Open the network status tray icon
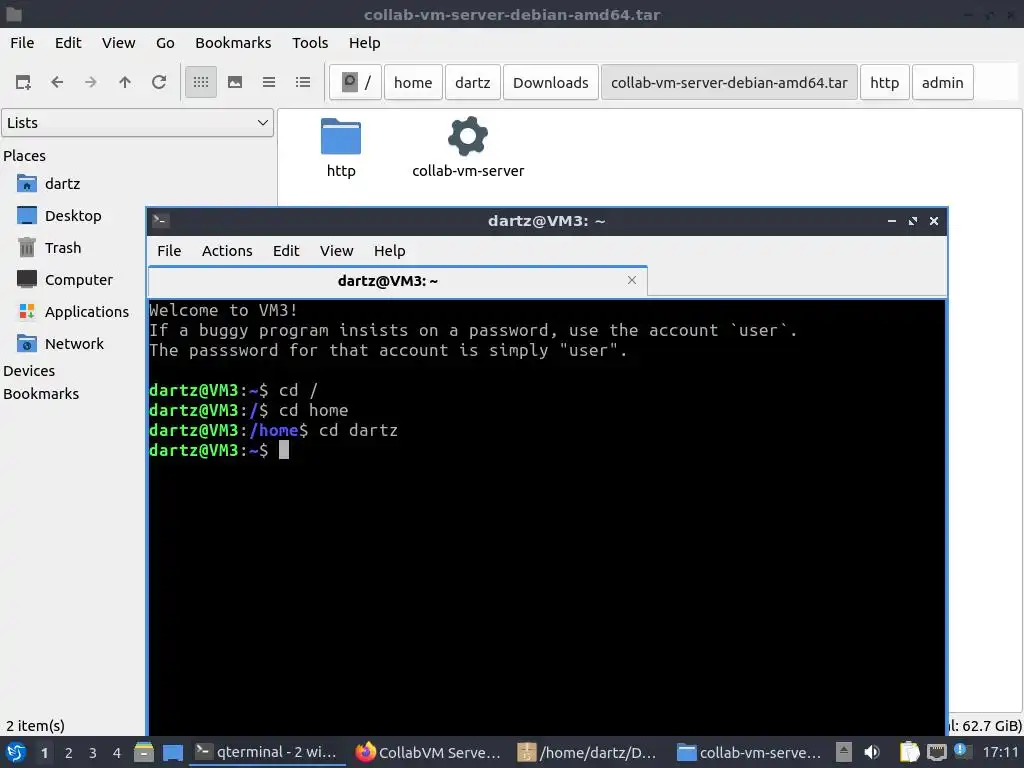 coord(936,752)
